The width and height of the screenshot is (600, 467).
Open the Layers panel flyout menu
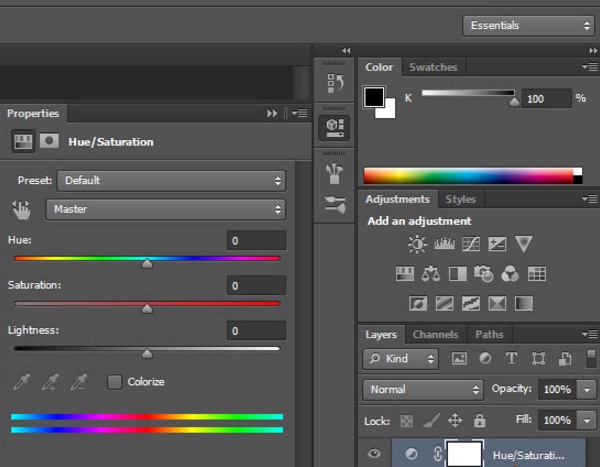tap(590, 335)
